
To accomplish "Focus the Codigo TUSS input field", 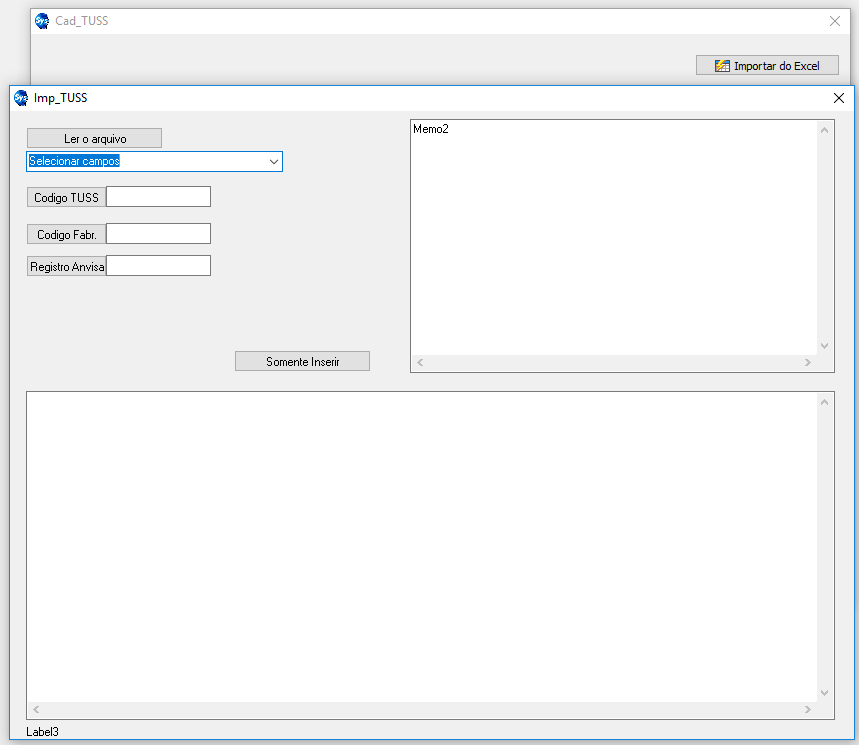I will (x=158, y=197).
